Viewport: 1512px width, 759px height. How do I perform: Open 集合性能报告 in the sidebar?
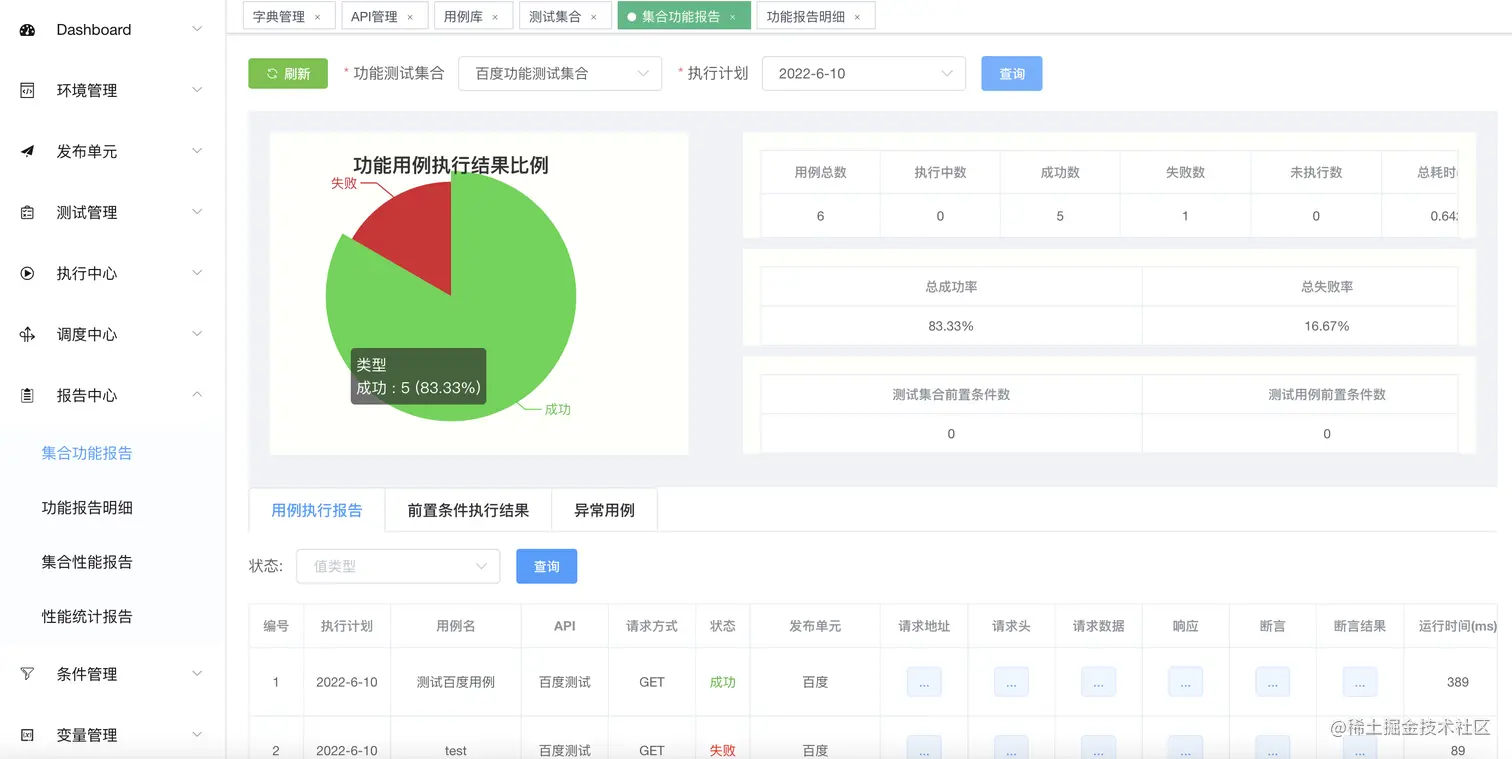[87, 562]
